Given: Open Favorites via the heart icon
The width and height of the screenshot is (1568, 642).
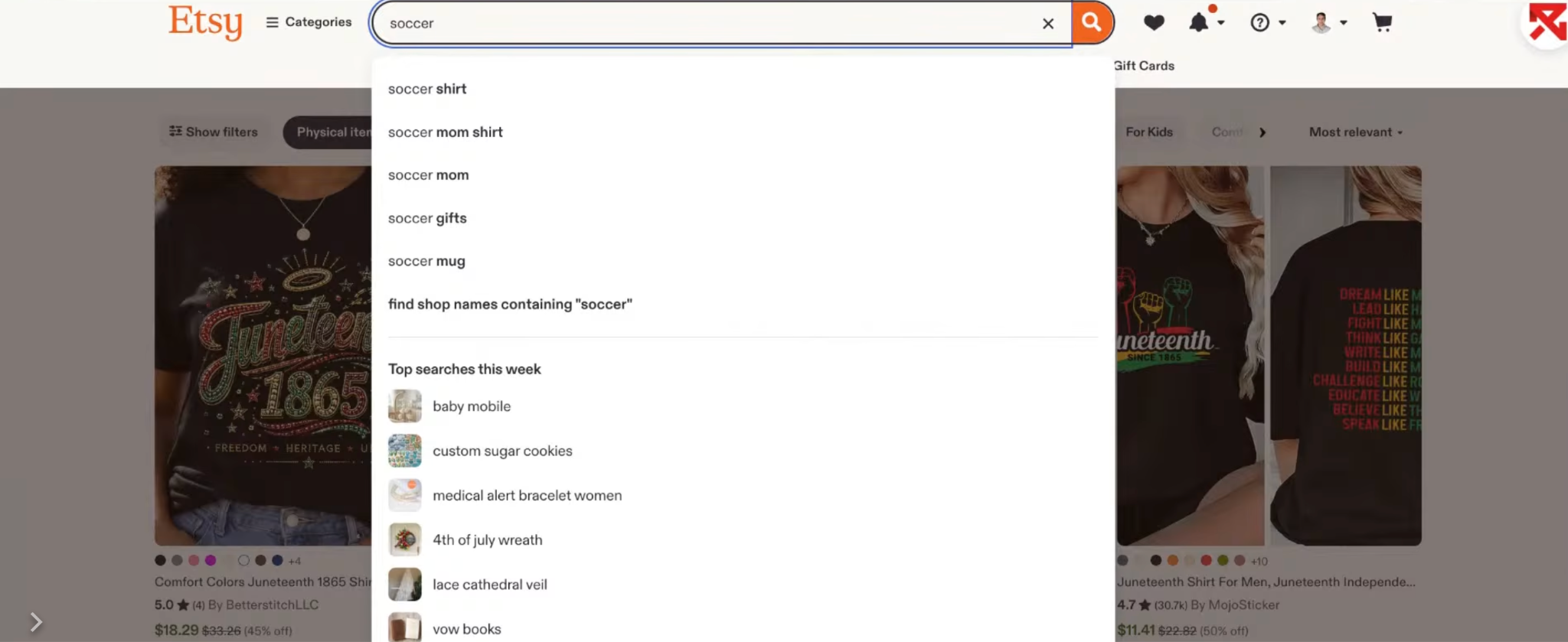Looking at the screenshot, I should pyautogui.click(x=1154, y=22).
